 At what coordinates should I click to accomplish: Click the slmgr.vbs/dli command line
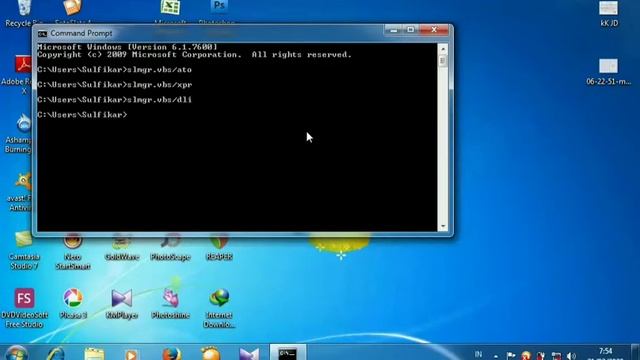point(114,100)
